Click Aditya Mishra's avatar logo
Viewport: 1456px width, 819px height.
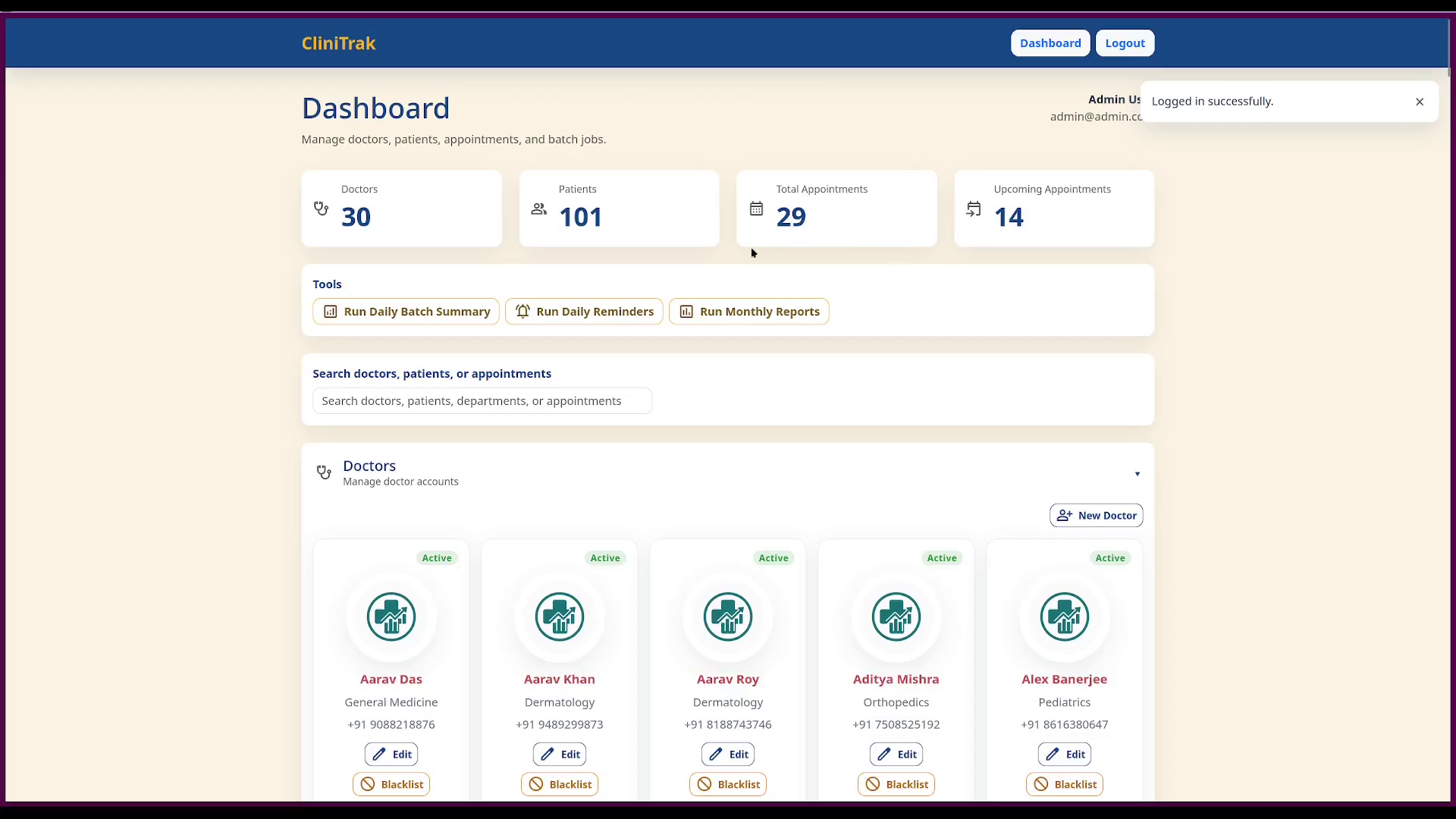pyautogui.click(x=896, y=617)
